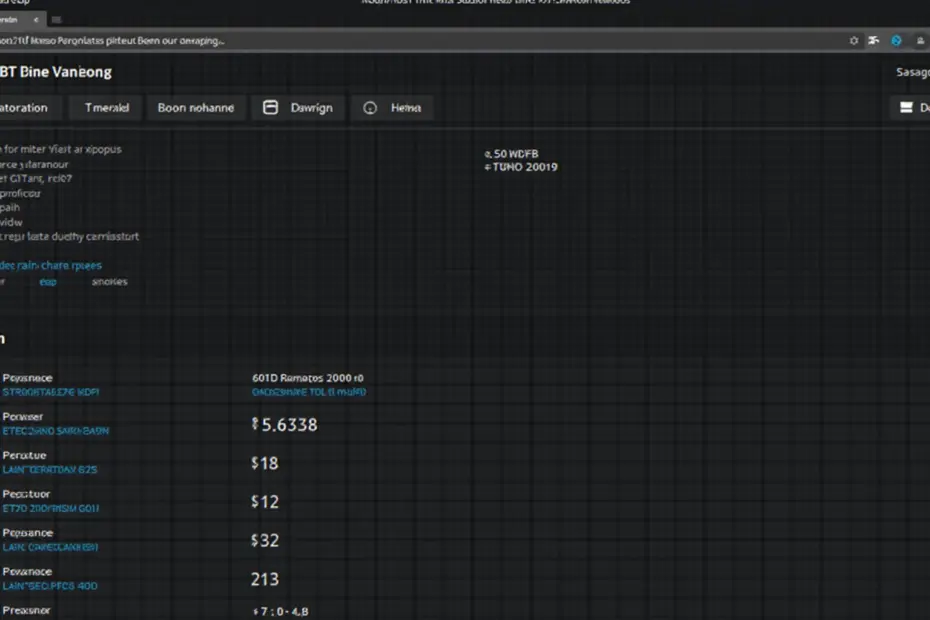The image size is (930, 620).
Task: Click the 'Preasnor' row label
Action: (x=26, y=611)
